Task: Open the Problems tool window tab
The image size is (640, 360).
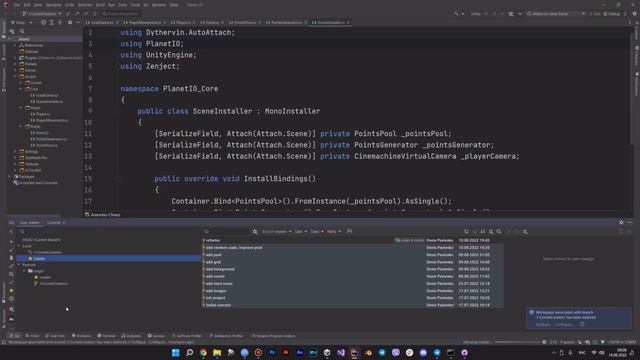Action: click(81, 336)
